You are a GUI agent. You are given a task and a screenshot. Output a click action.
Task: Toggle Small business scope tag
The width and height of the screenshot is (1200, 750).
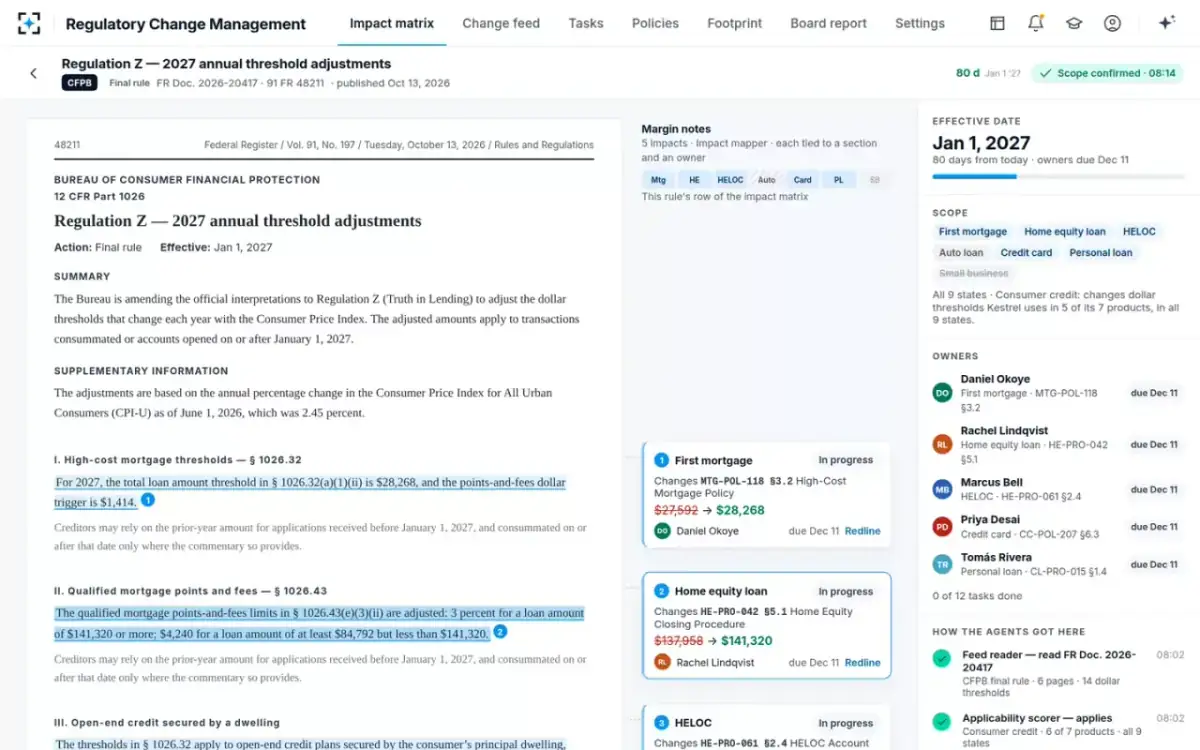coord(974,273)
